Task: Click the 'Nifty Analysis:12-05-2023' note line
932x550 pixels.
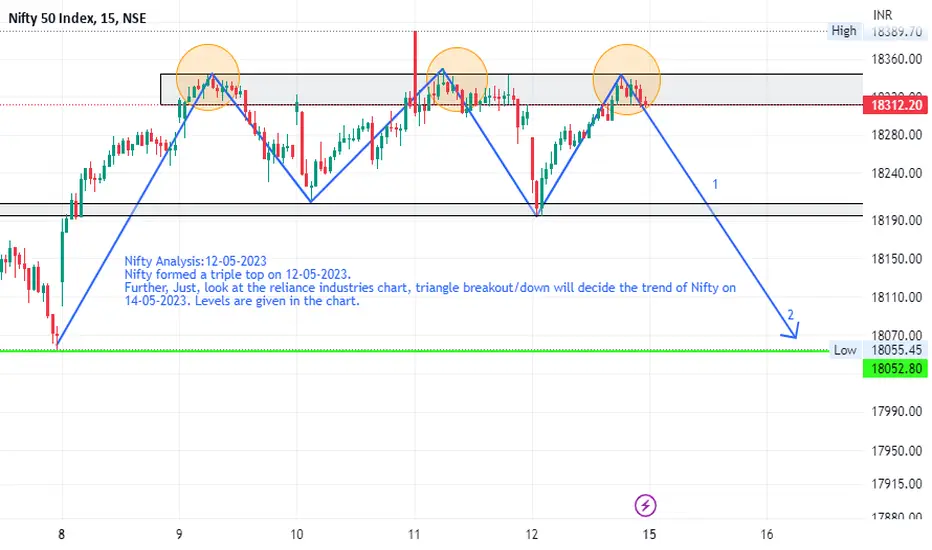Action: coord(196,261)
